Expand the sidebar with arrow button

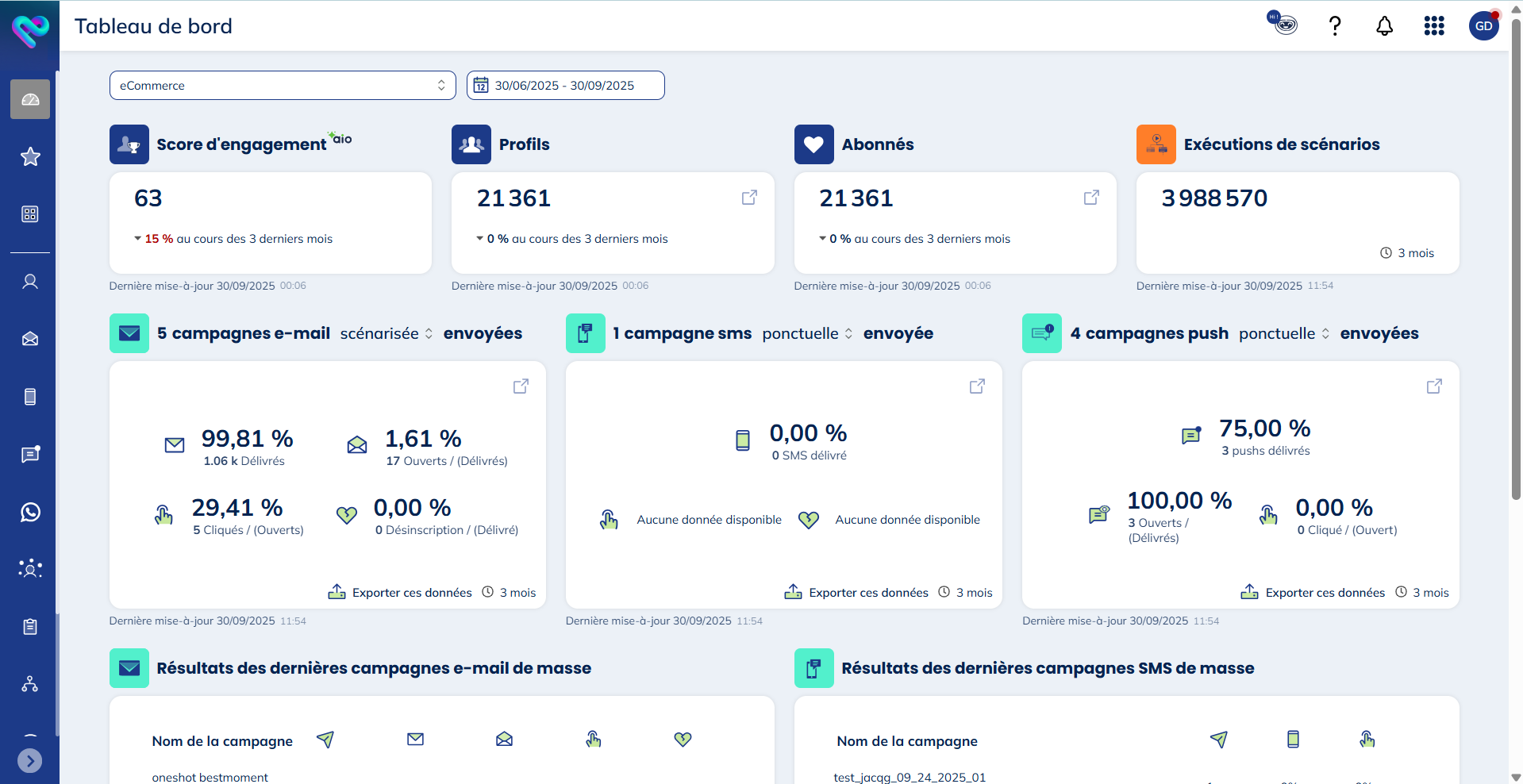(x=29, y=761)
